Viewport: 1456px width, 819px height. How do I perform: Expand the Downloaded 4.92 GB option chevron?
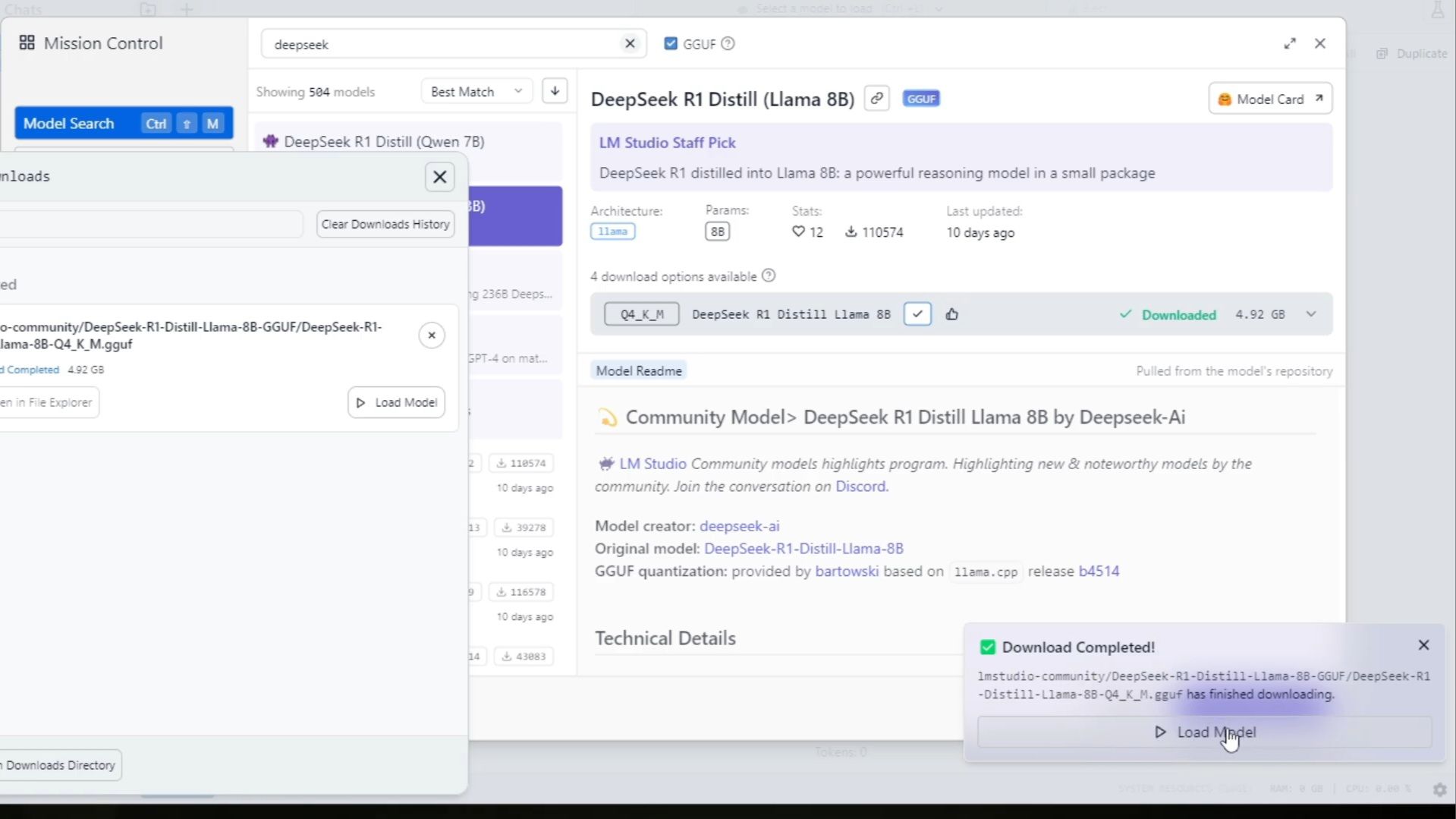[1311, 314]
